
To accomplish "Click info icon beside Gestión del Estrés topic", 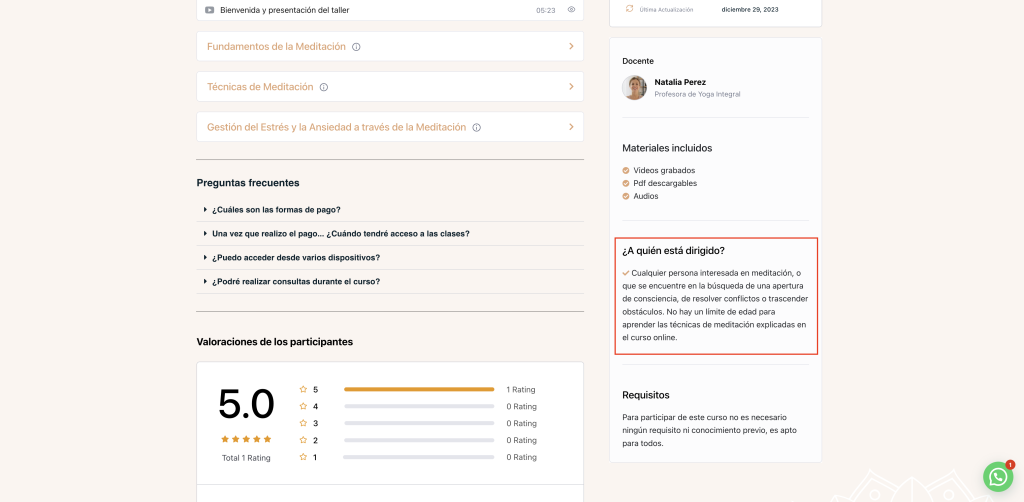I will 477,127.
